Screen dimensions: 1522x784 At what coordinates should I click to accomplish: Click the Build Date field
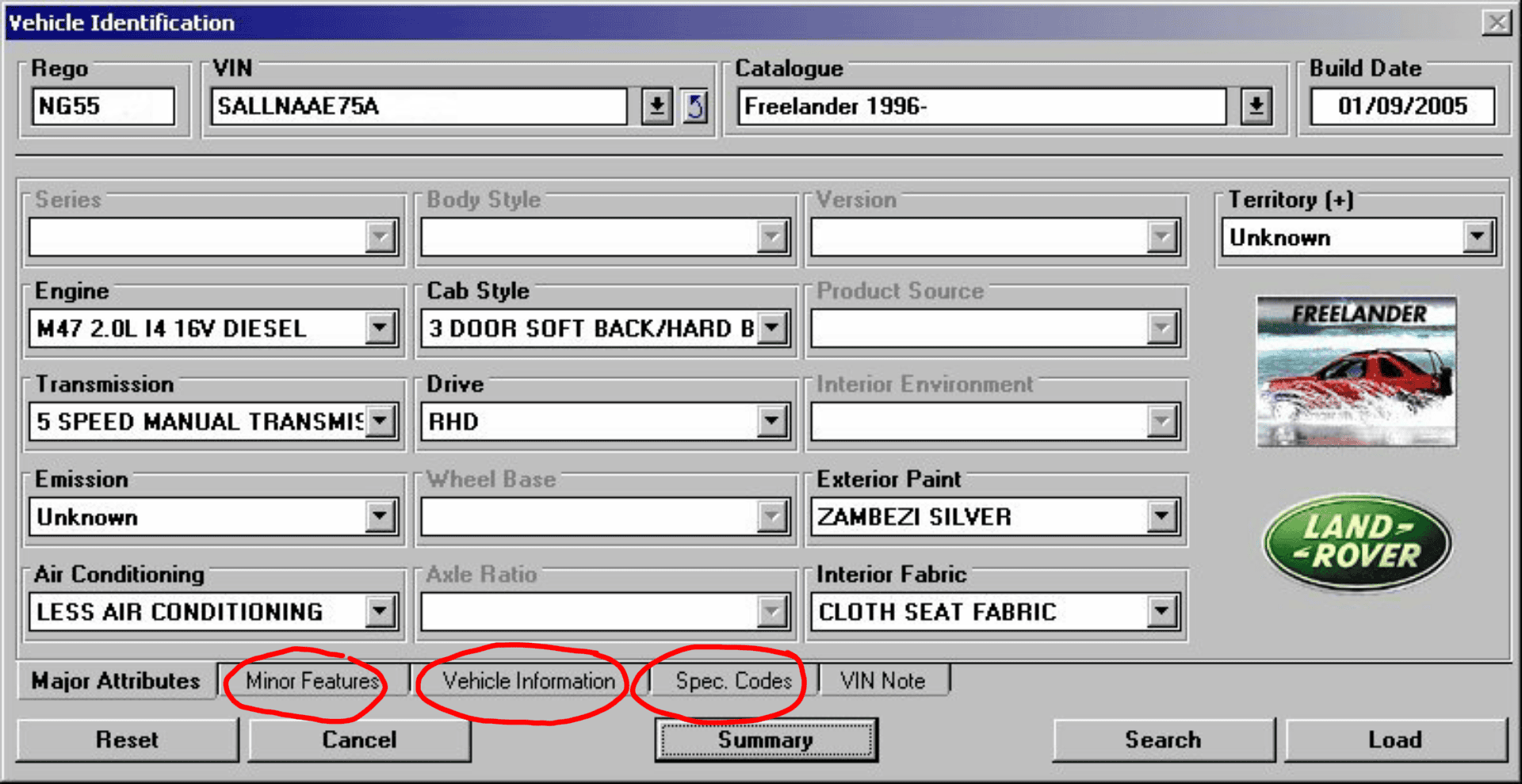[1402, 106]
